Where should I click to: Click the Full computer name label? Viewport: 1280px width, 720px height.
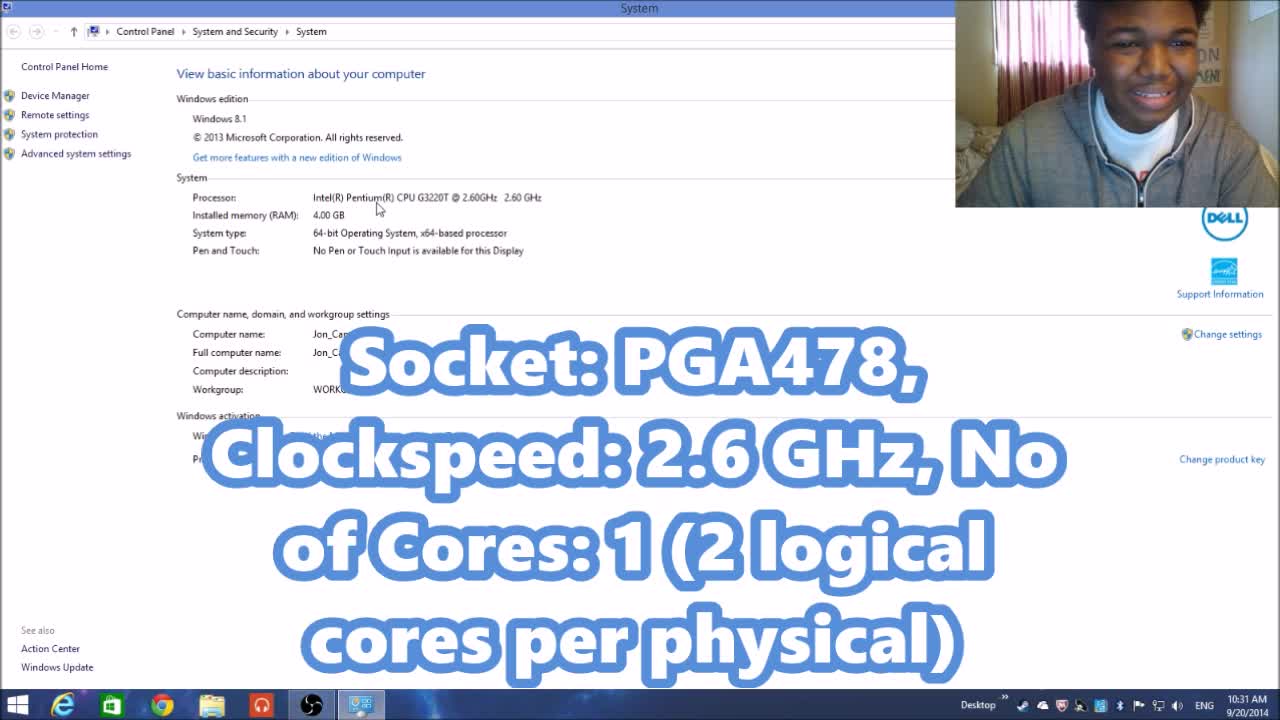click(x=237, y=353)
